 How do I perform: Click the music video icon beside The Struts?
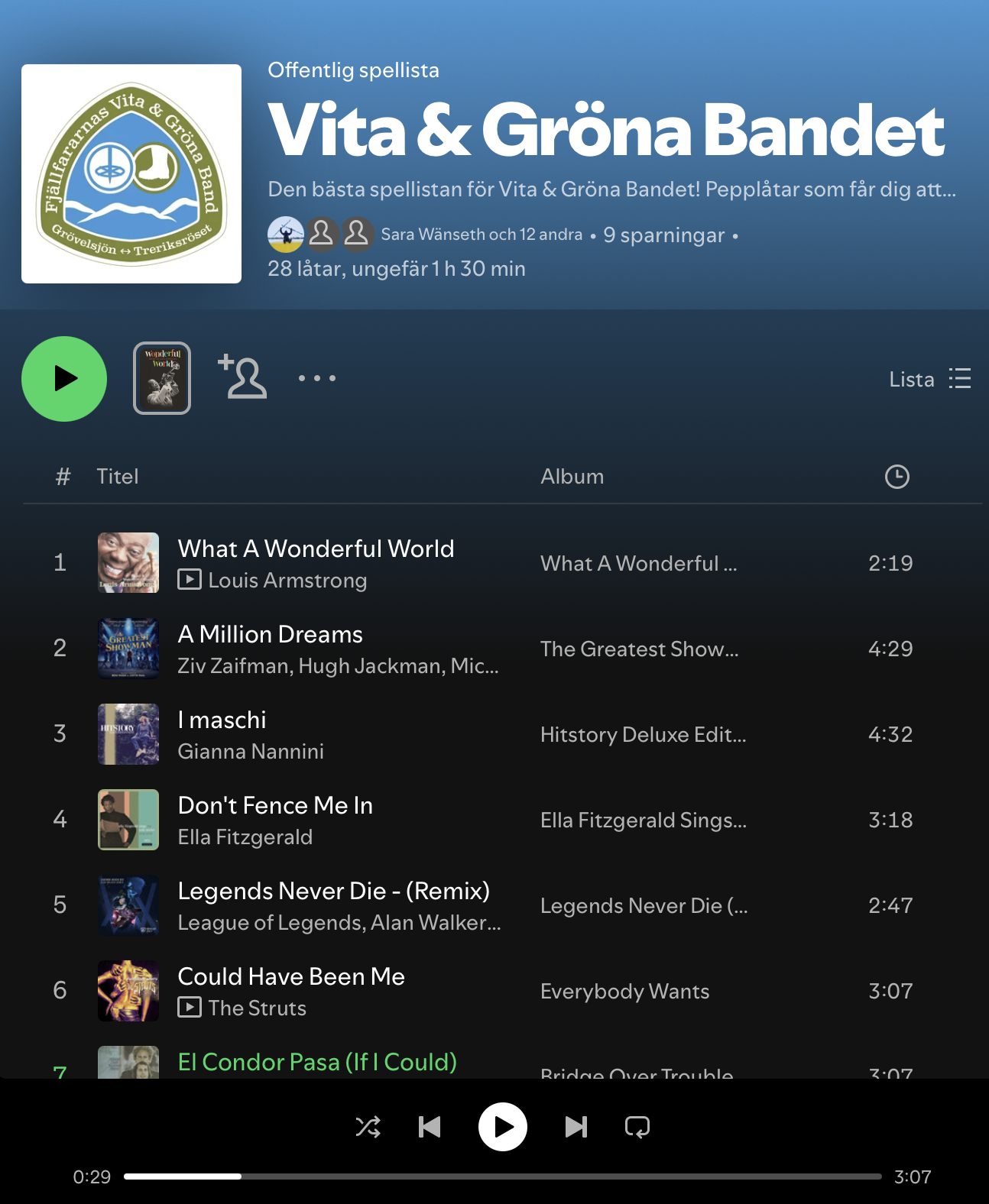[x=190, y=1008]
